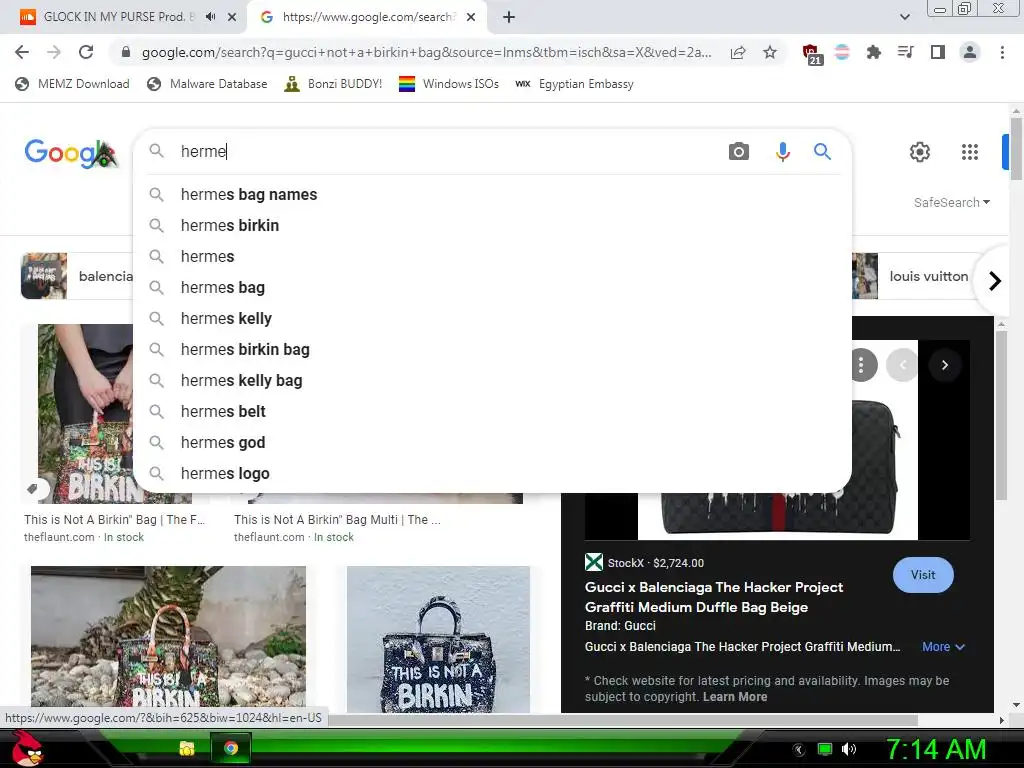Screen dimensions: 1024x768
Task: Click in the Google search input field
Action: pos(451,152)
